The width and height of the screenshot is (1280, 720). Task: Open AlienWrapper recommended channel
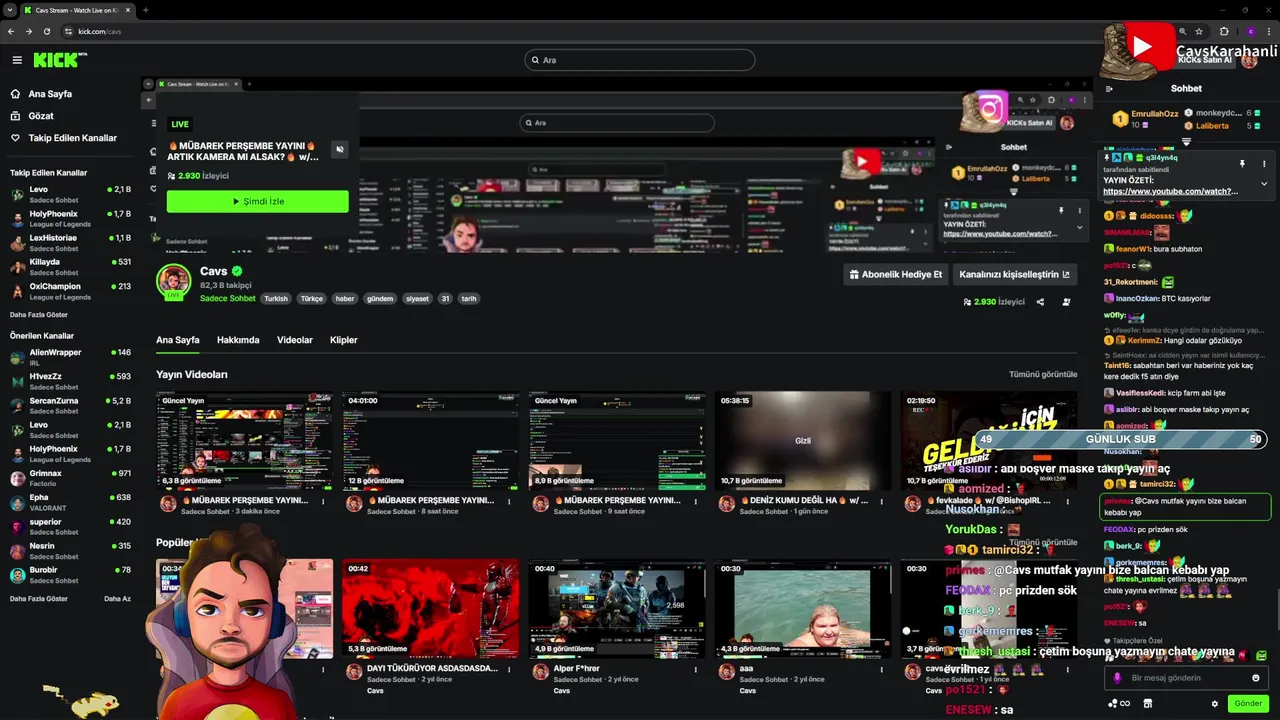(x=70, y=357)
